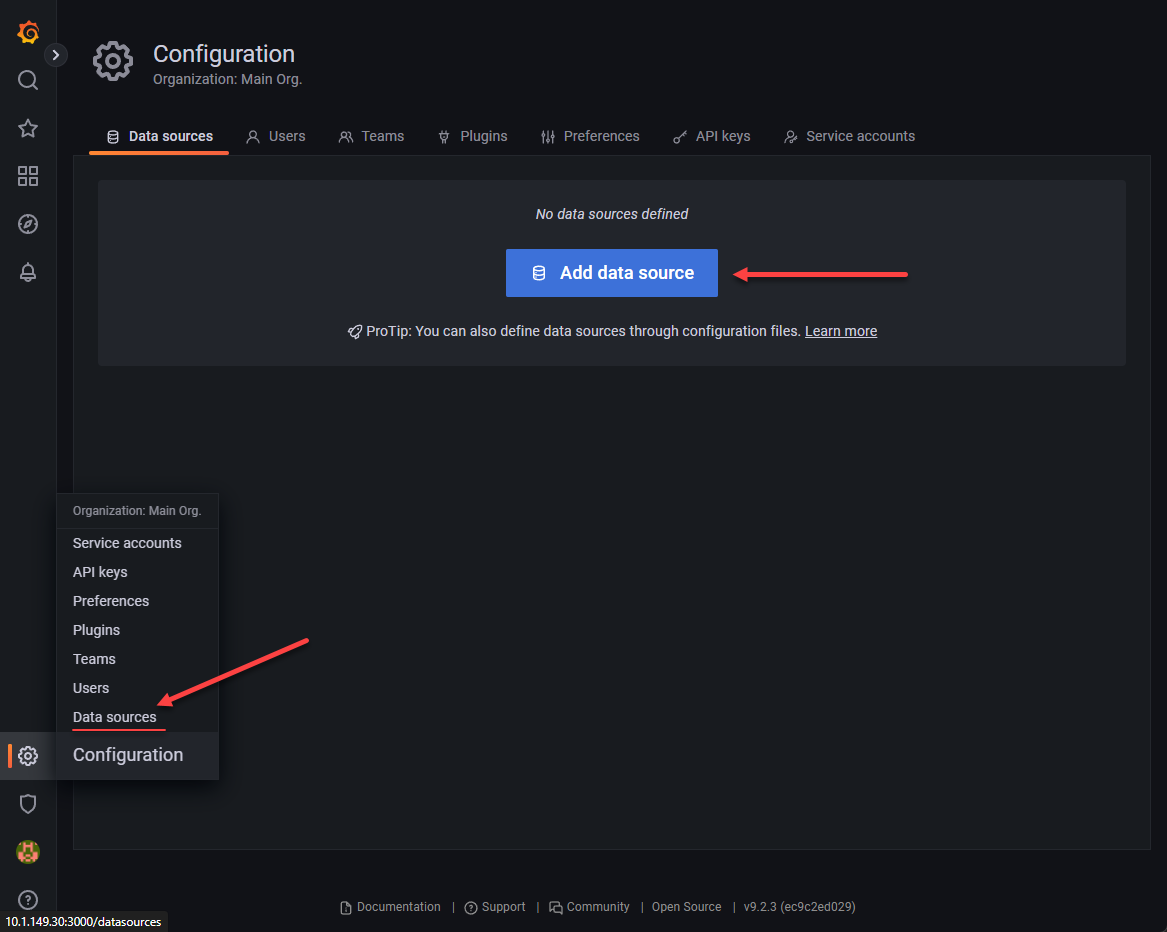Open the Alerting bell icon
Image resolution: width=1167 pixels, height=932 pixels.
(x=28, y=272)
